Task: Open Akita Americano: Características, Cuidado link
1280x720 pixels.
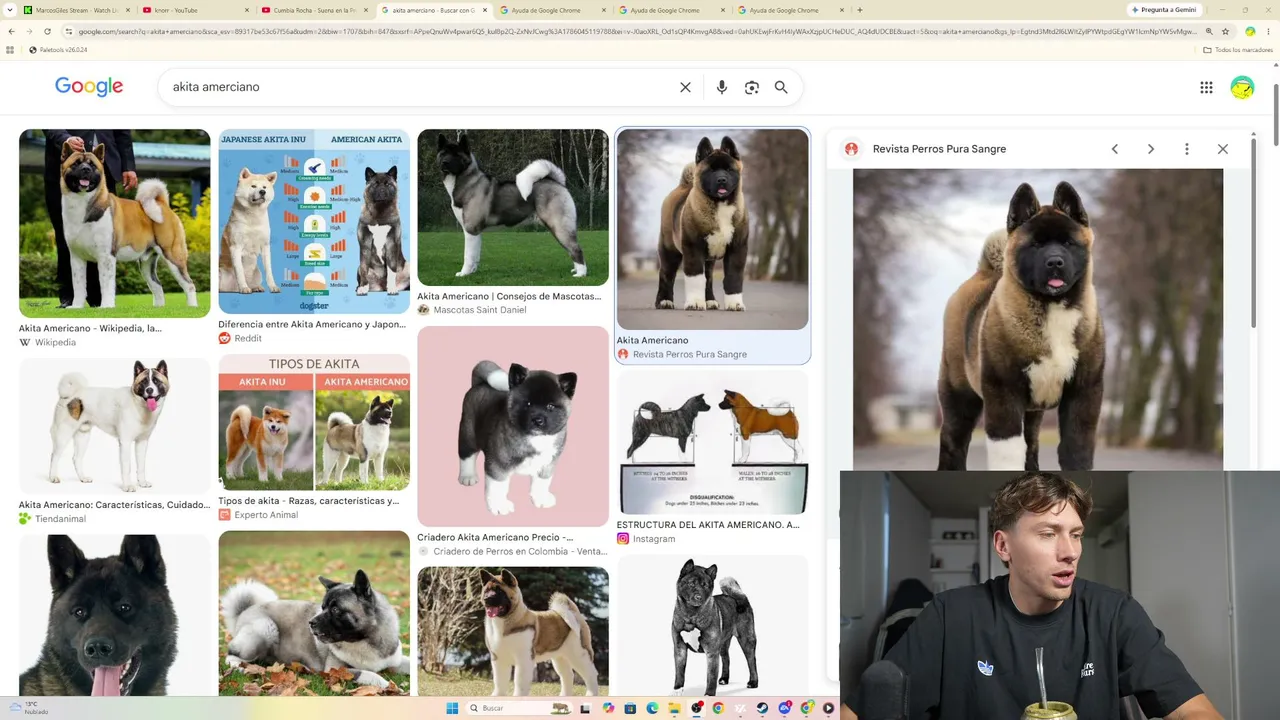Action: (114, 505)
